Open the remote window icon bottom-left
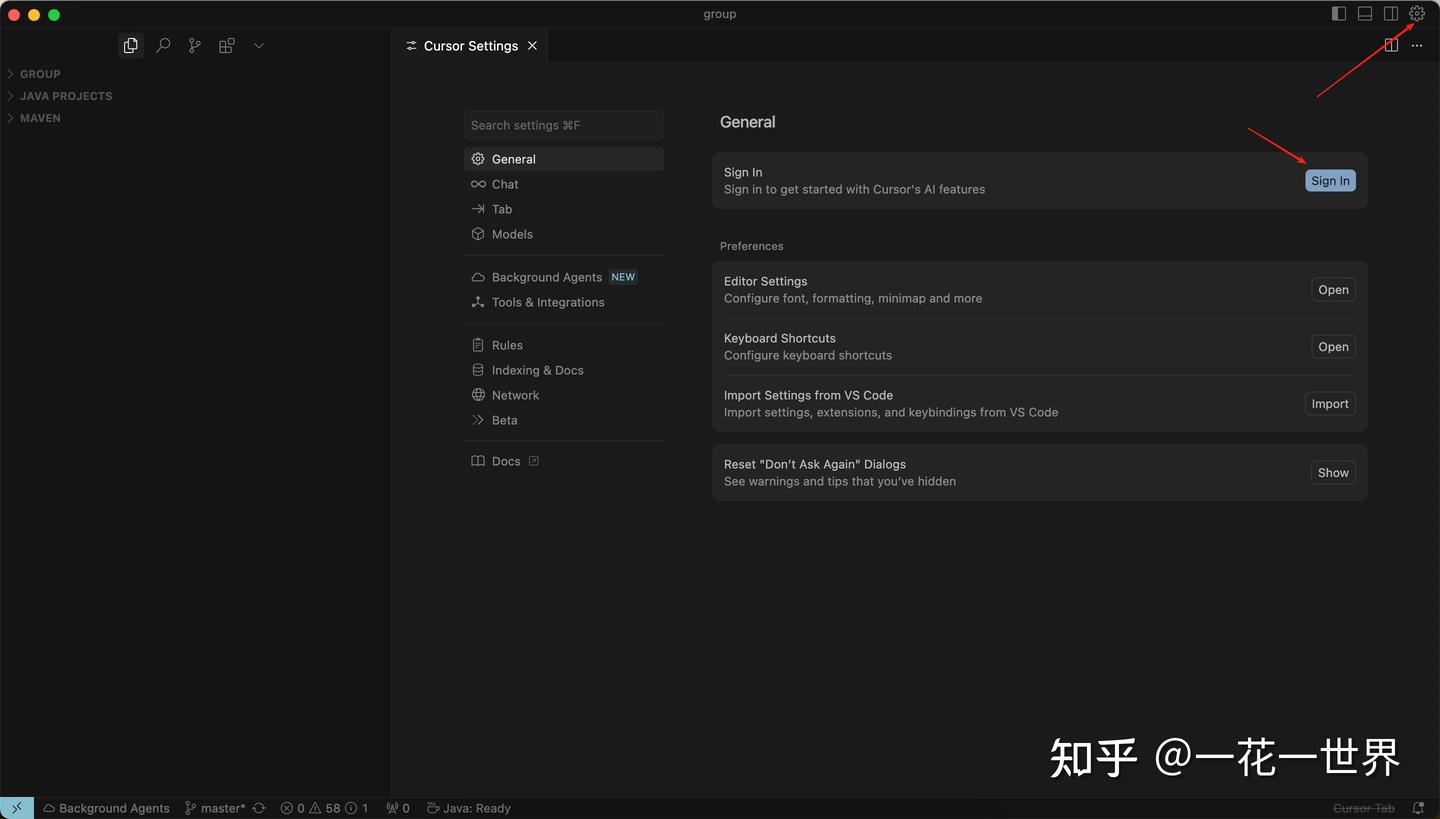 click(x=16, y=808)
